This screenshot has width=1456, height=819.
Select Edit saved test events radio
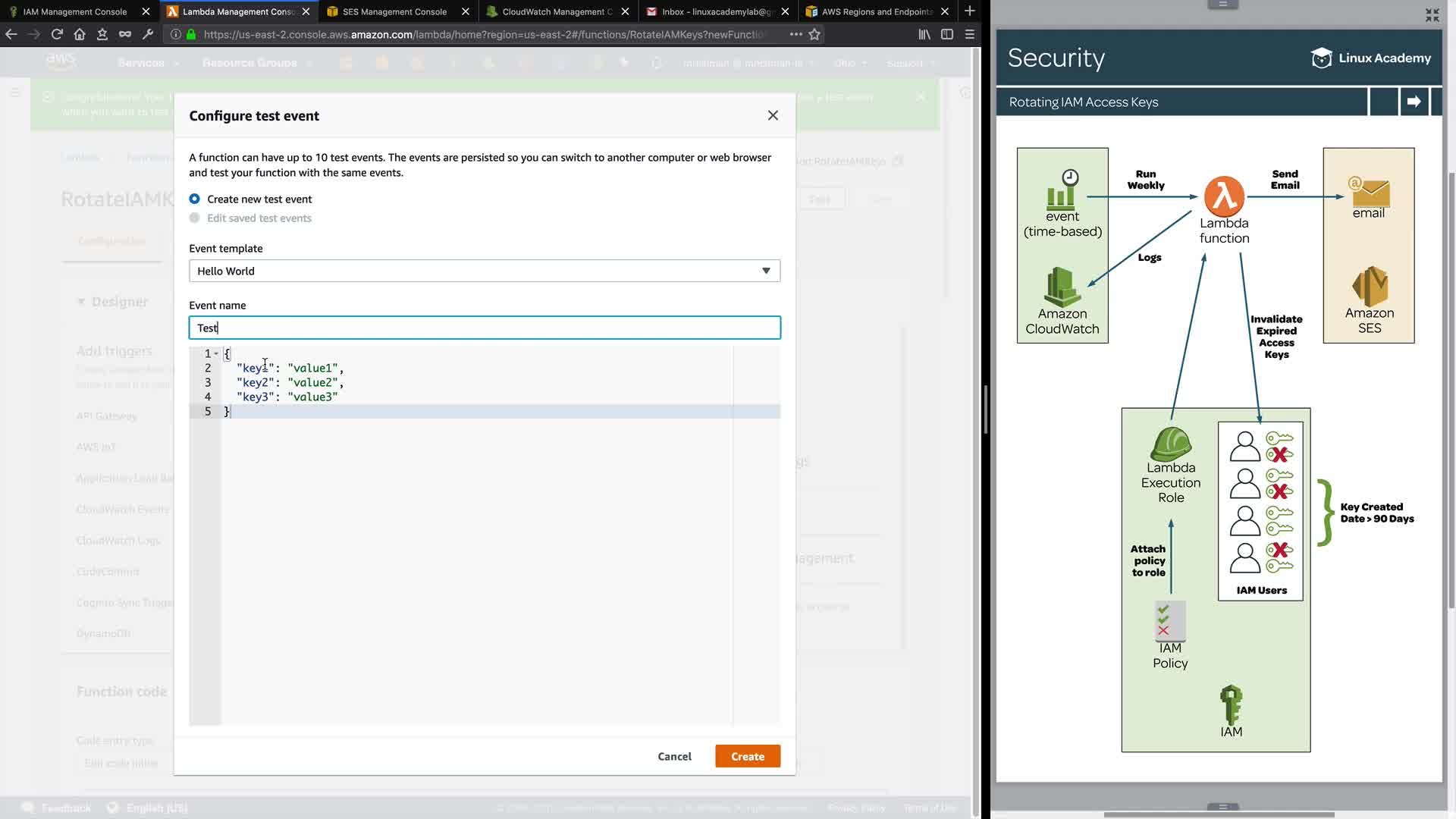(x=195, y=218)
